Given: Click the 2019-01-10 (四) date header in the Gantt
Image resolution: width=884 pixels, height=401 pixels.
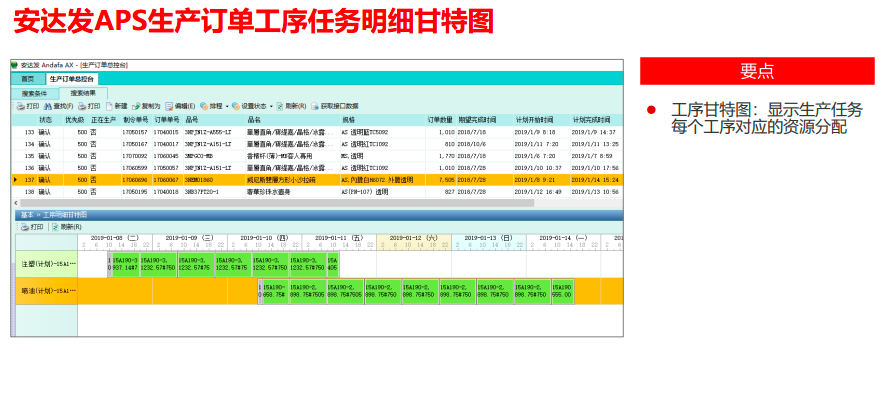Looking at the screenshot, I should tap(264, 237).
